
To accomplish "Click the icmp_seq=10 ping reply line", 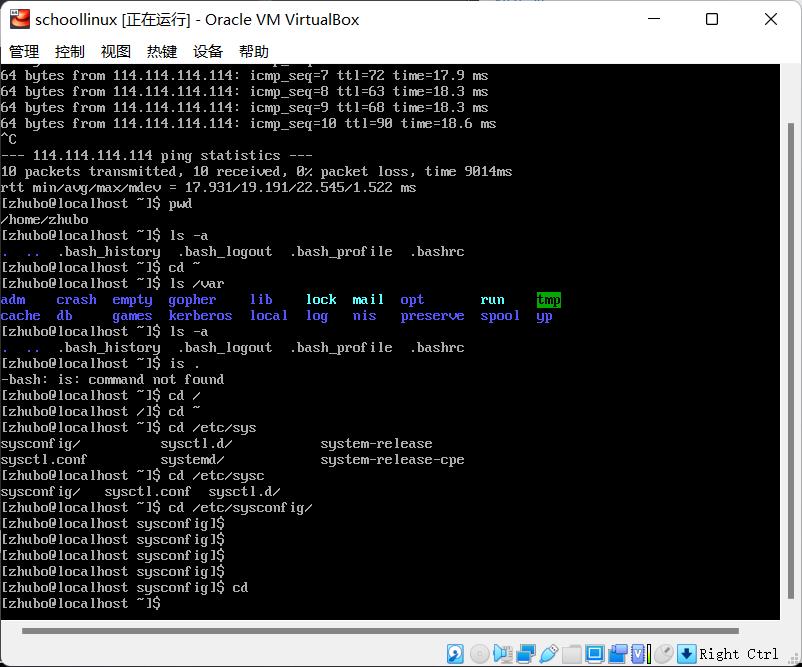I will point(248,124).
